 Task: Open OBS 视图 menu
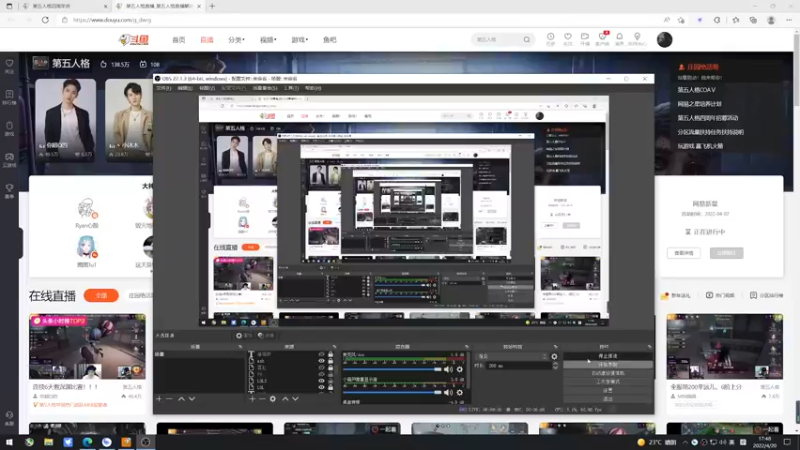pos(207,88)
